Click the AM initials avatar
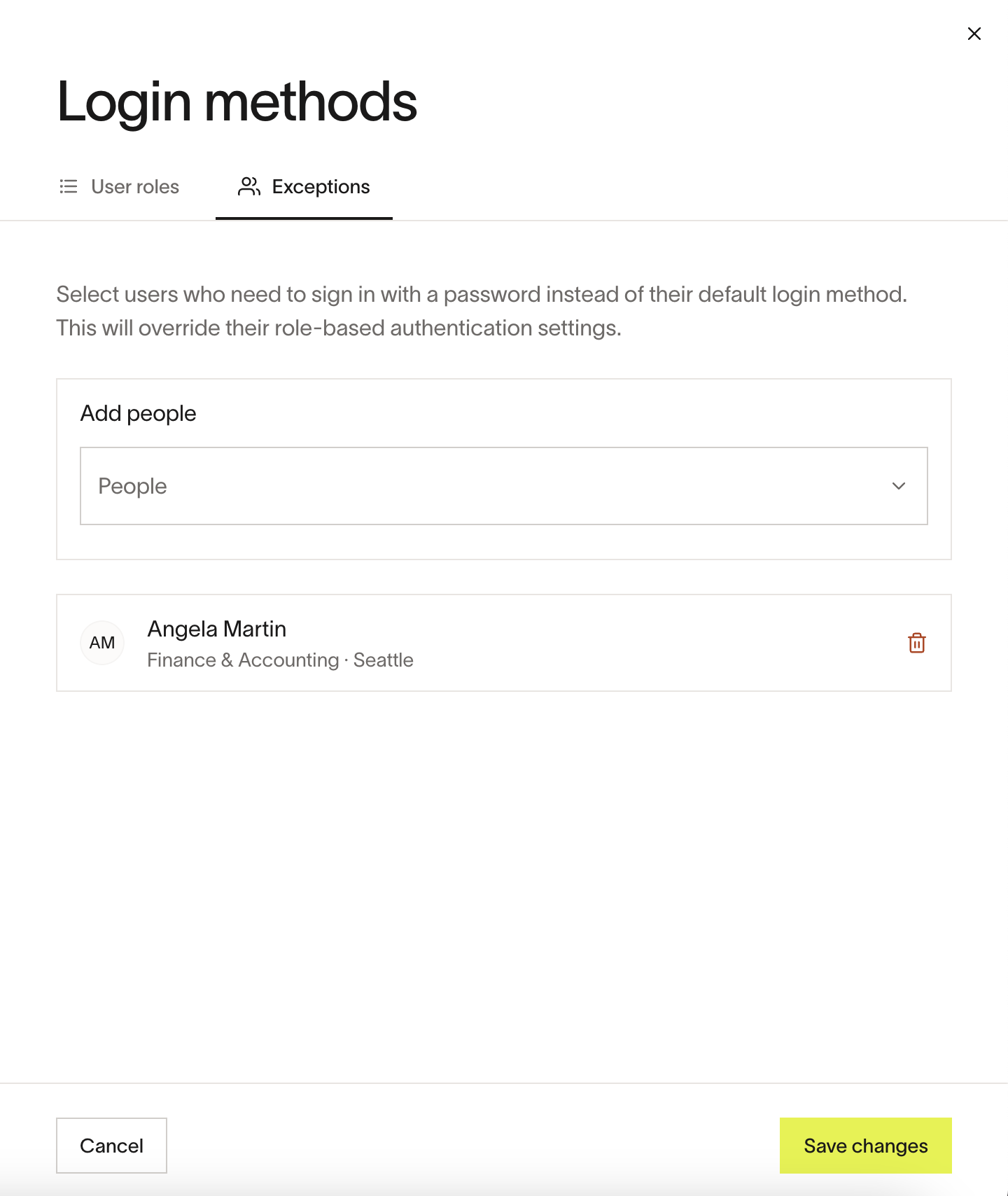This screenshot has width=1008, height=1196. pos(102,643)
